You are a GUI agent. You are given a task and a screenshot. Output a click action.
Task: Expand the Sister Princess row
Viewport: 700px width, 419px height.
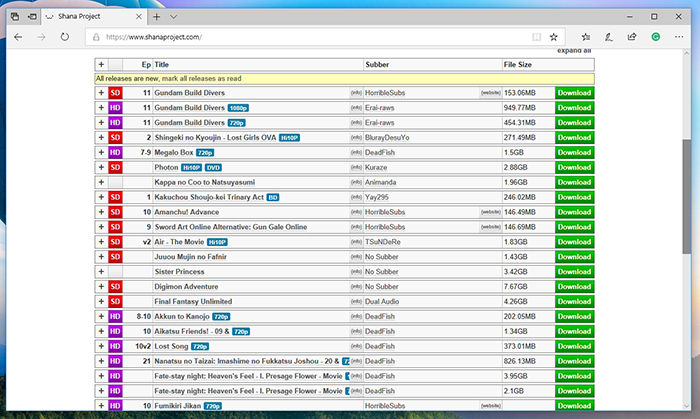101,271
